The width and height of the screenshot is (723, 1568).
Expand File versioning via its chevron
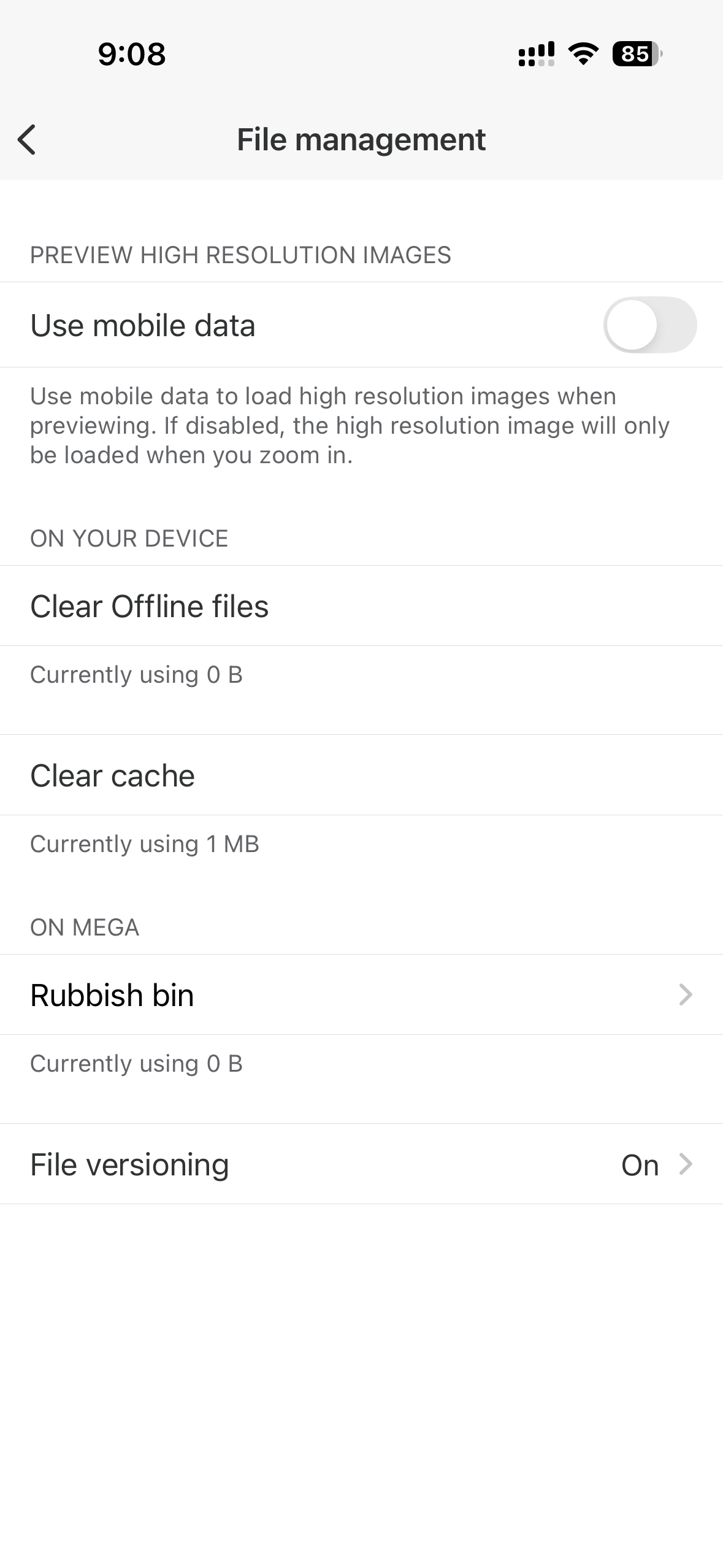point(686,1164)
